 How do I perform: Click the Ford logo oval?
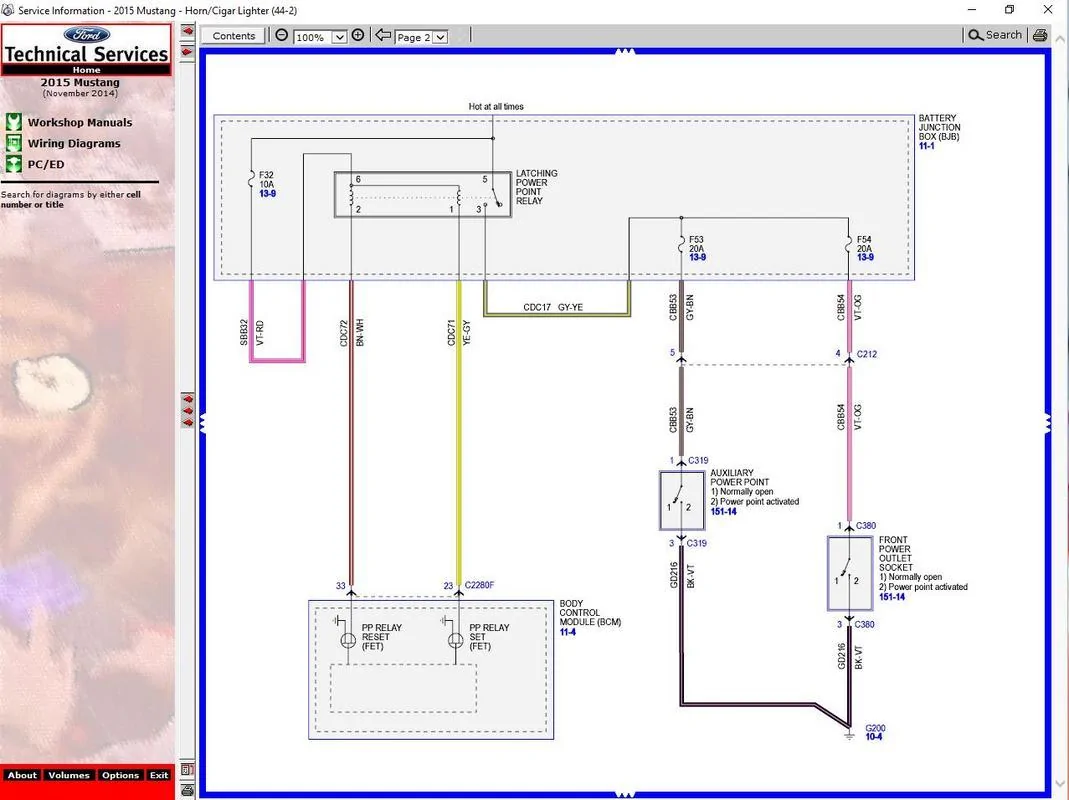(x=87, y=35)
